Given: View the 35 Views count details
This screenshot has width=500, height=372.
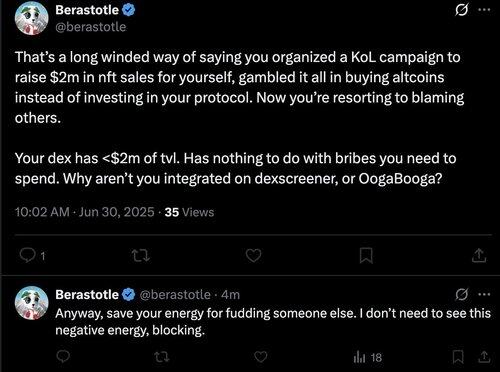Looking at the screenshot, I should click(189, 212).
